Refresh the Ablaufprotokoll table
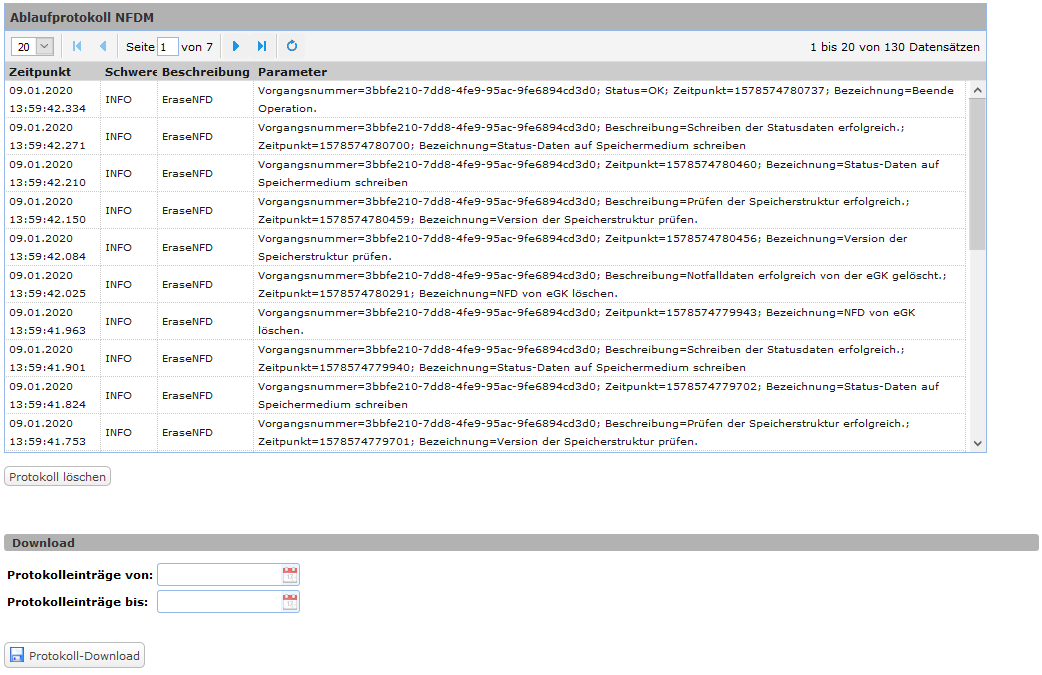Image resolution: width=1042 pixels, height=675 pixels. (292, 46)
